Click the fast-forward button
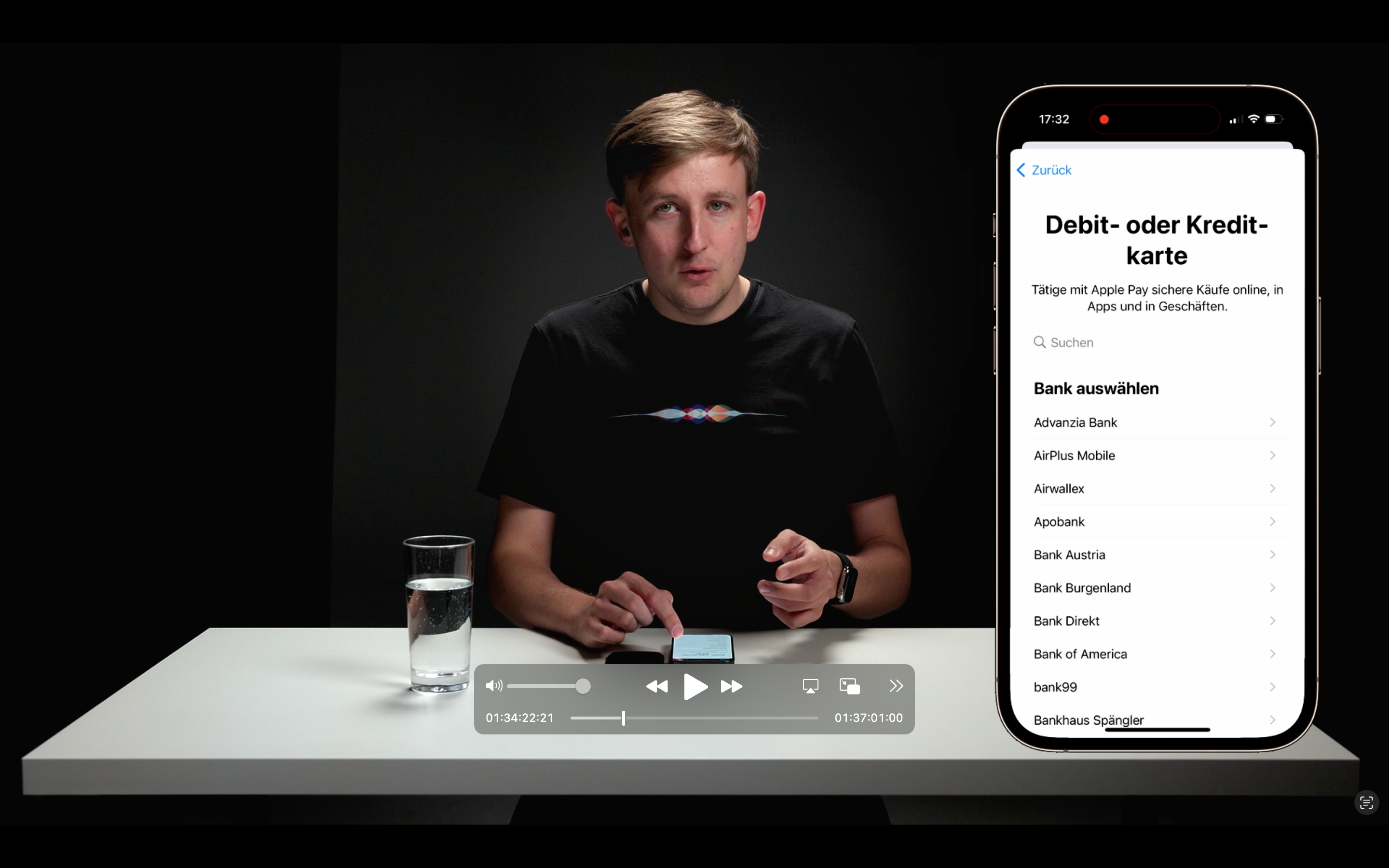1389x868 pixels. click(731, 686)
